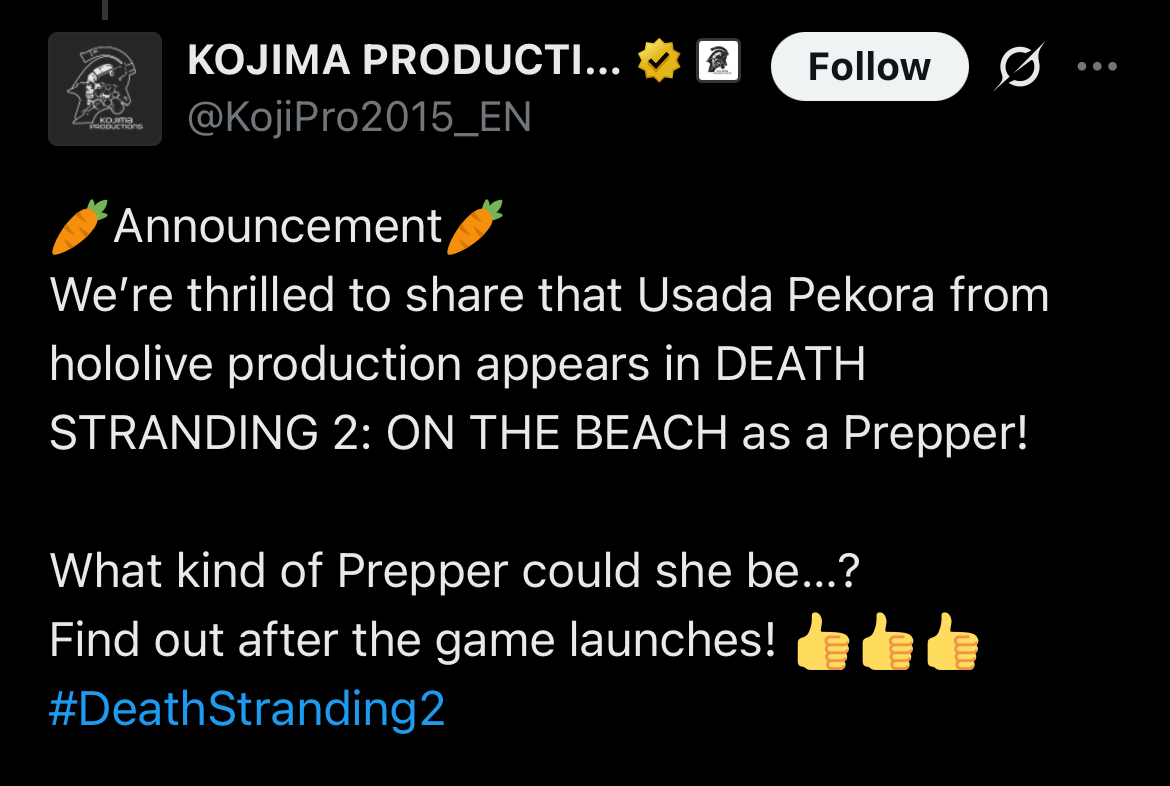Open the @KojiPro2015_EN handle link
The width and height of the screenshot is (1170, 786).
359,118
